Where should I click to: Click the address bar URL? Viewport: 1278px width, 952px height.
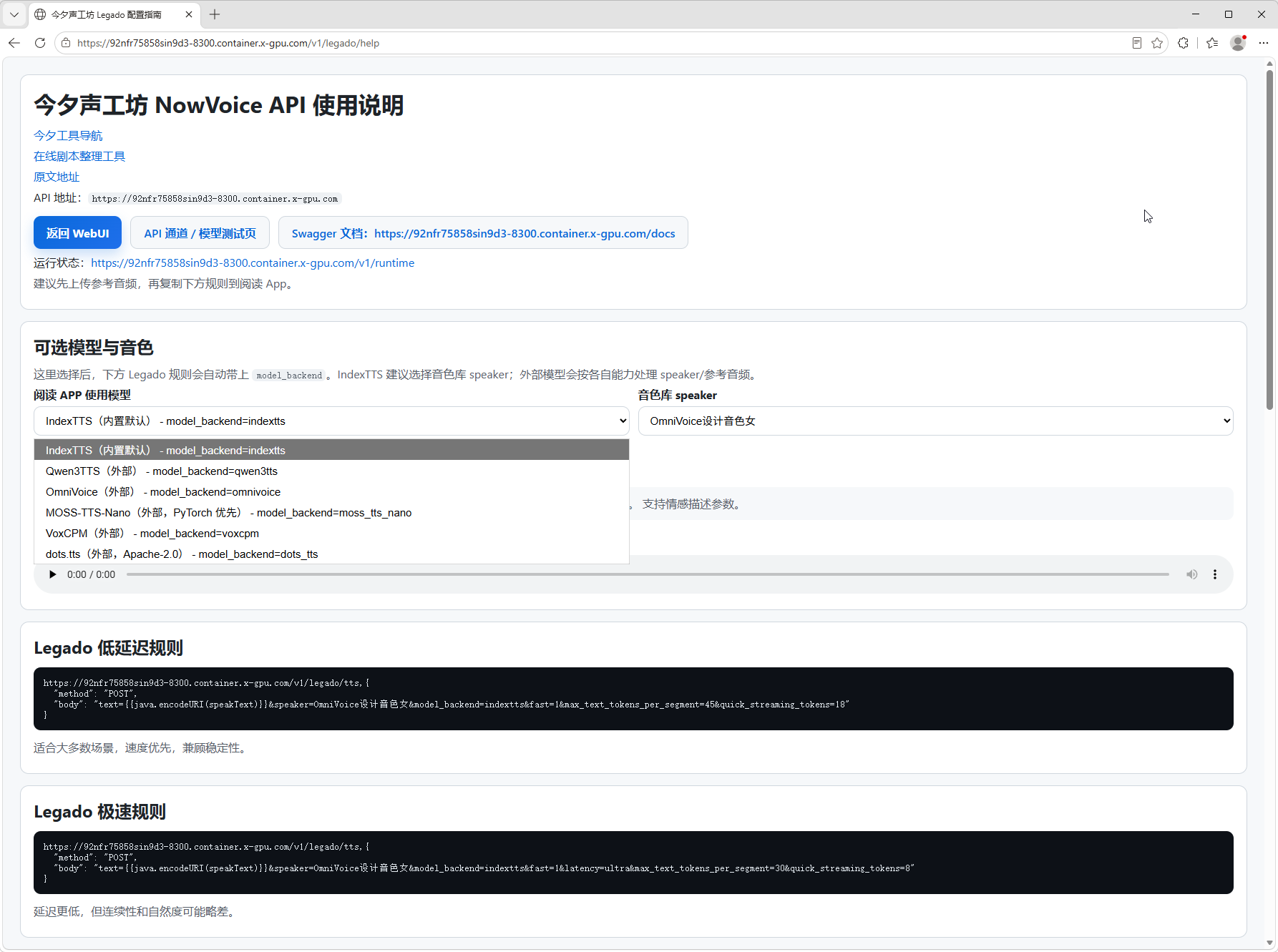(228, 43)
